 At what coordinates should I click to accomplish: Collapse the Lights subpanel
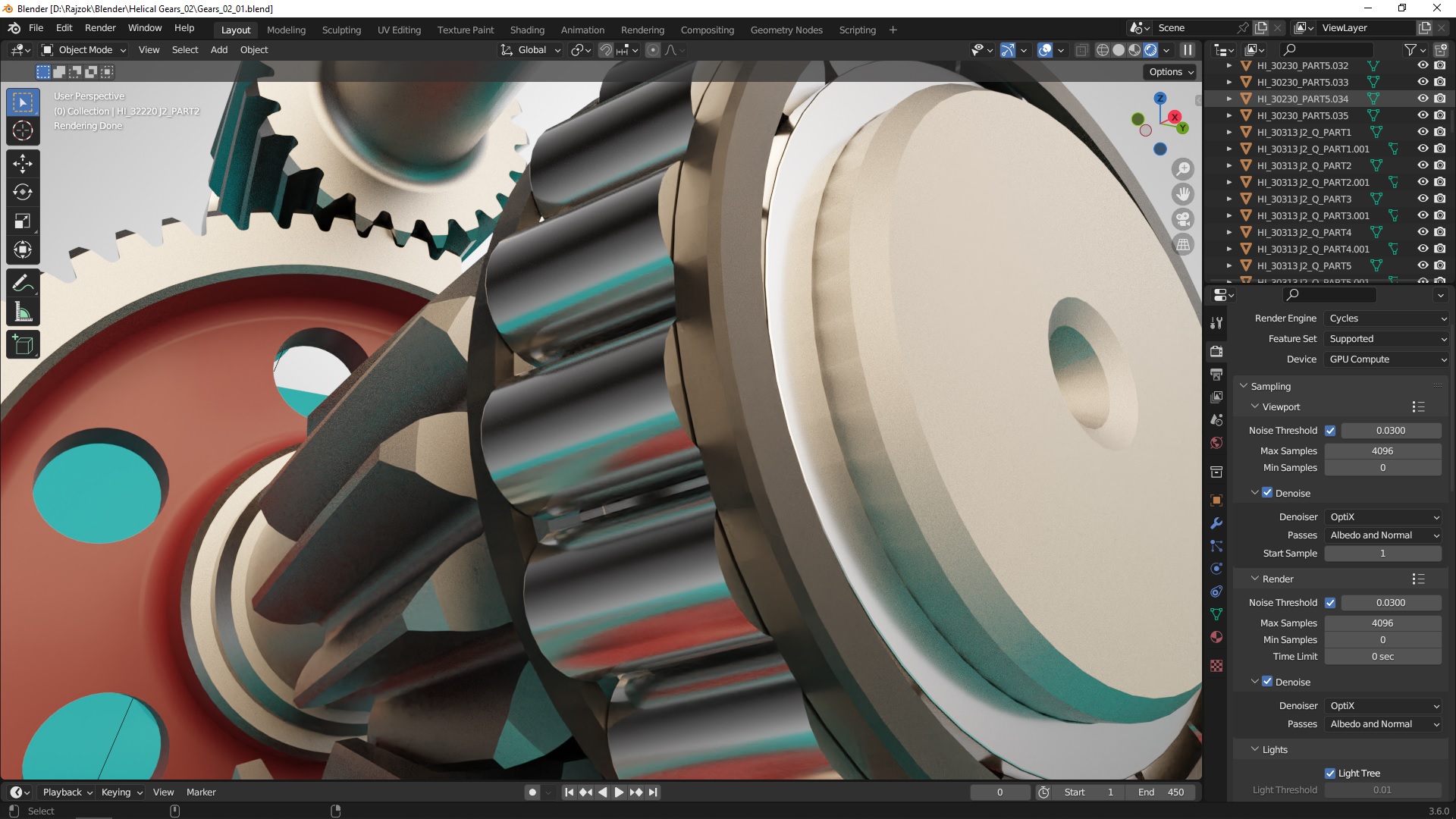1255,750
